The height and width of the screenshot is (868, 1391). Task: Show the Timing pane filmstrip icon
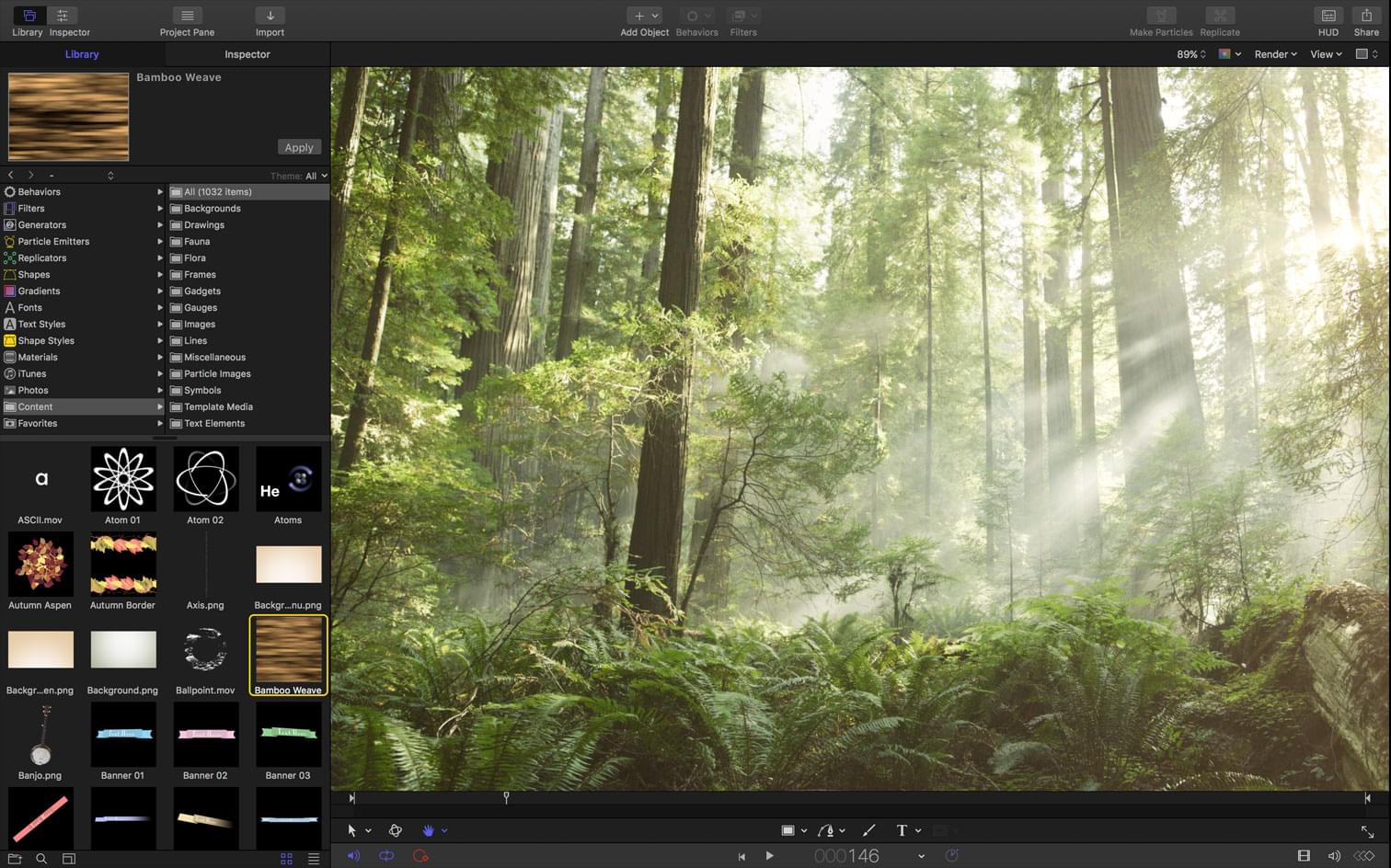(1304, 856)
